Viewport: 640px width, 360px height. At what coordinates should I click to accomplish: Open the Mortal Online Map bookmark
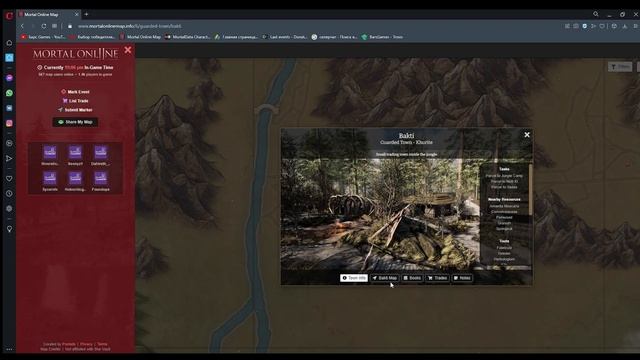140,37
